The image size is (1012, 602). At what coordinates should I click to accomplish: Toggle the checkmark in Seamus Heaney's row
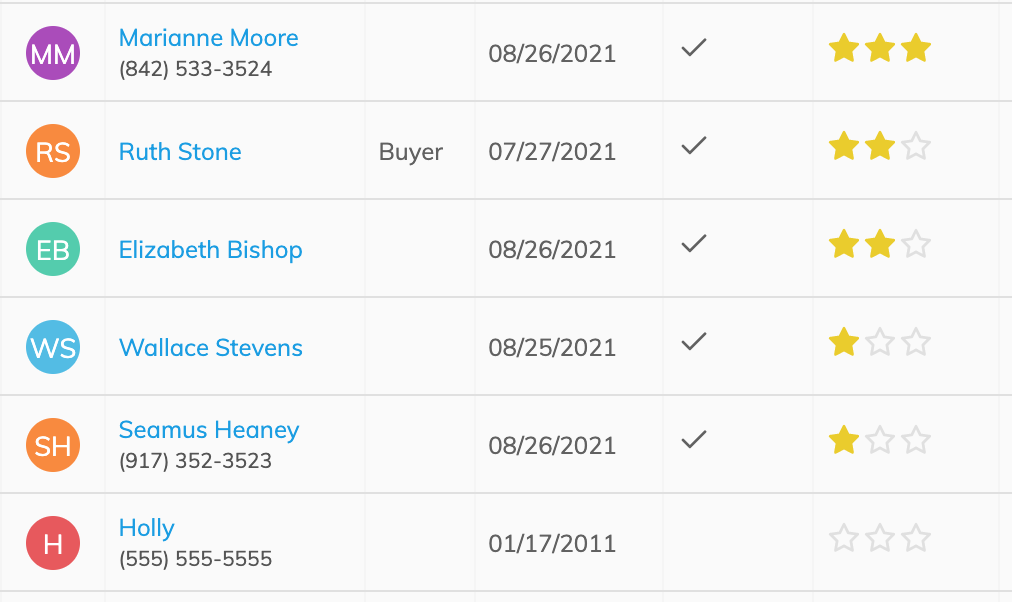pos(694,440)
